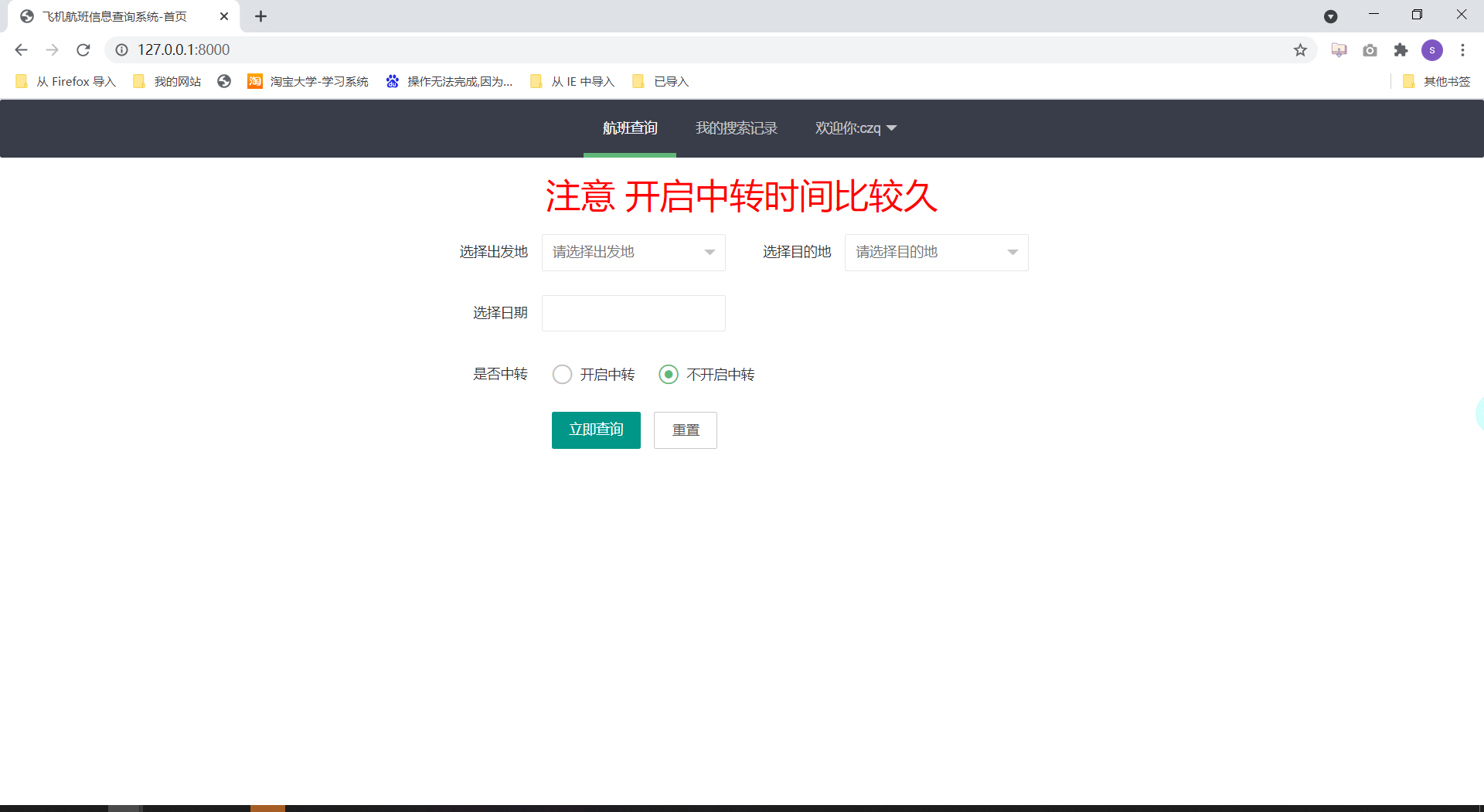This screenshot has width=1484, height=812.
Task: Go forward to the next page
Action: pyautogui.click(x=52, y=49)
